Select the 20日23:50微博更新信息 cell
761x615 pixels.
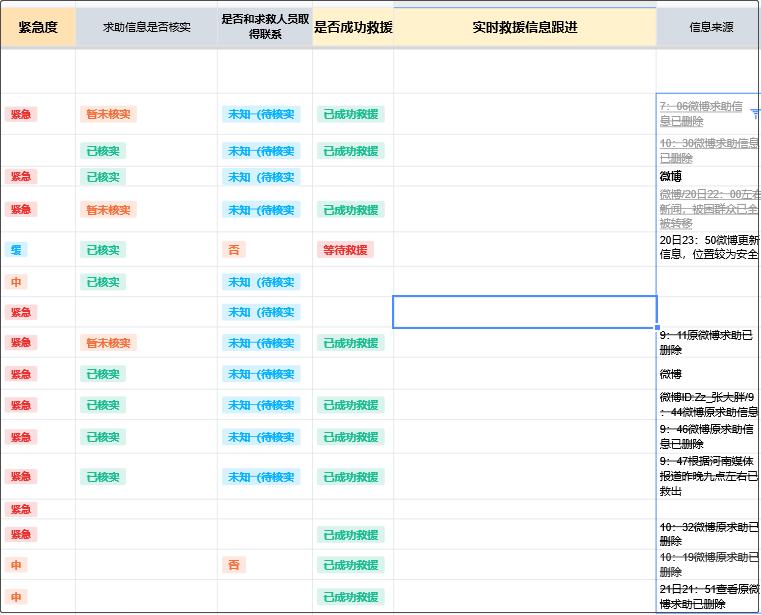(x=709, y=247)
